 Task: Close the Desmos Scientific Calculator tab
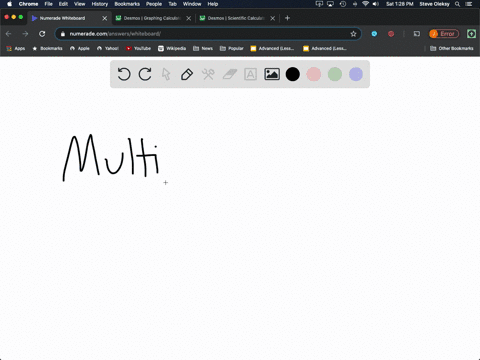tap(273, 18)
